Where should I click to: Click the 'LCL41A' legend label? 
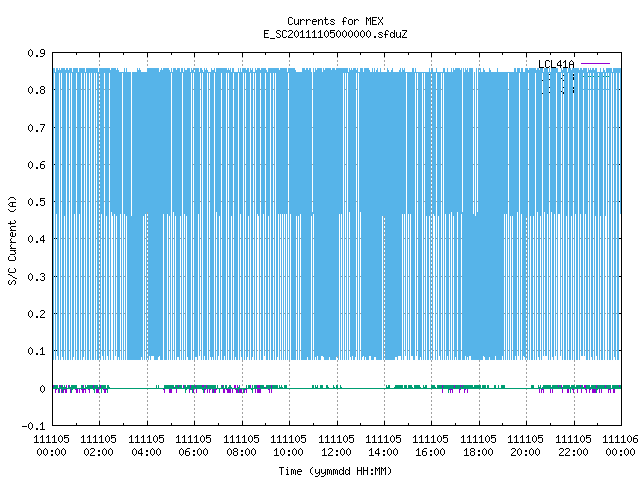pos(556,64)
